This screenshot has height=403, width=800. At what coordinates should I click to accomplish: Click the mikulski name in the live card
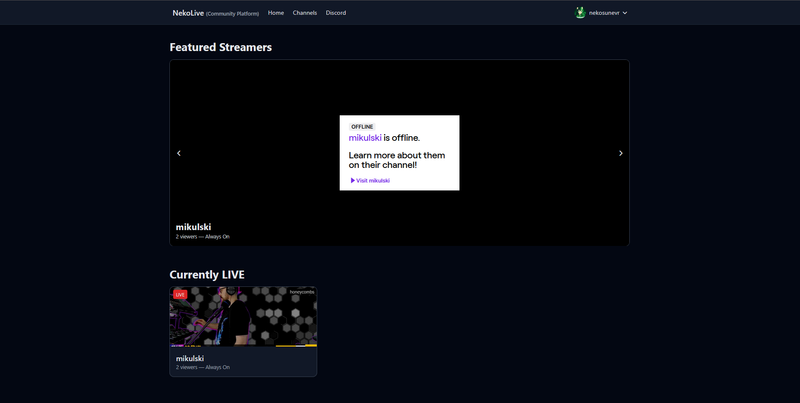point(190,358)
